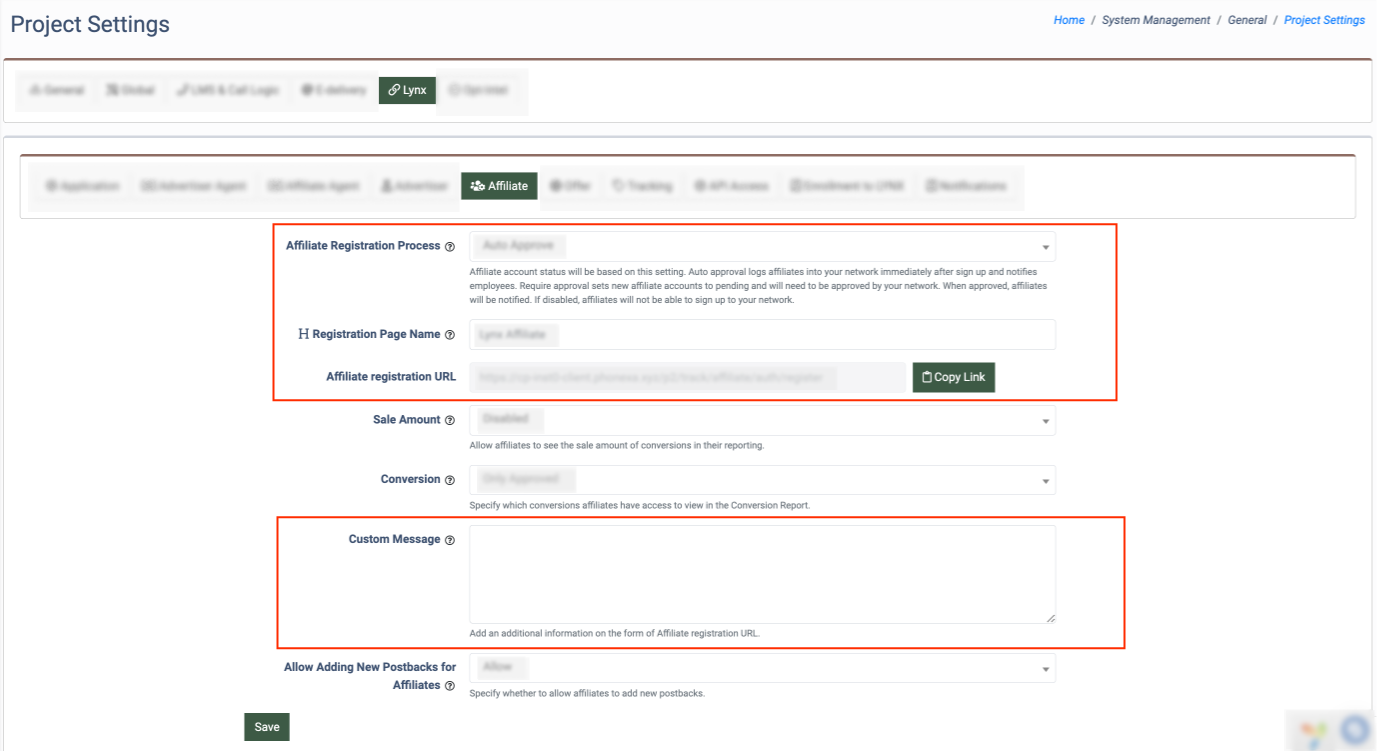
Task: Click the colorful widget icon bottom-right
Action: tap(1312, 733)
